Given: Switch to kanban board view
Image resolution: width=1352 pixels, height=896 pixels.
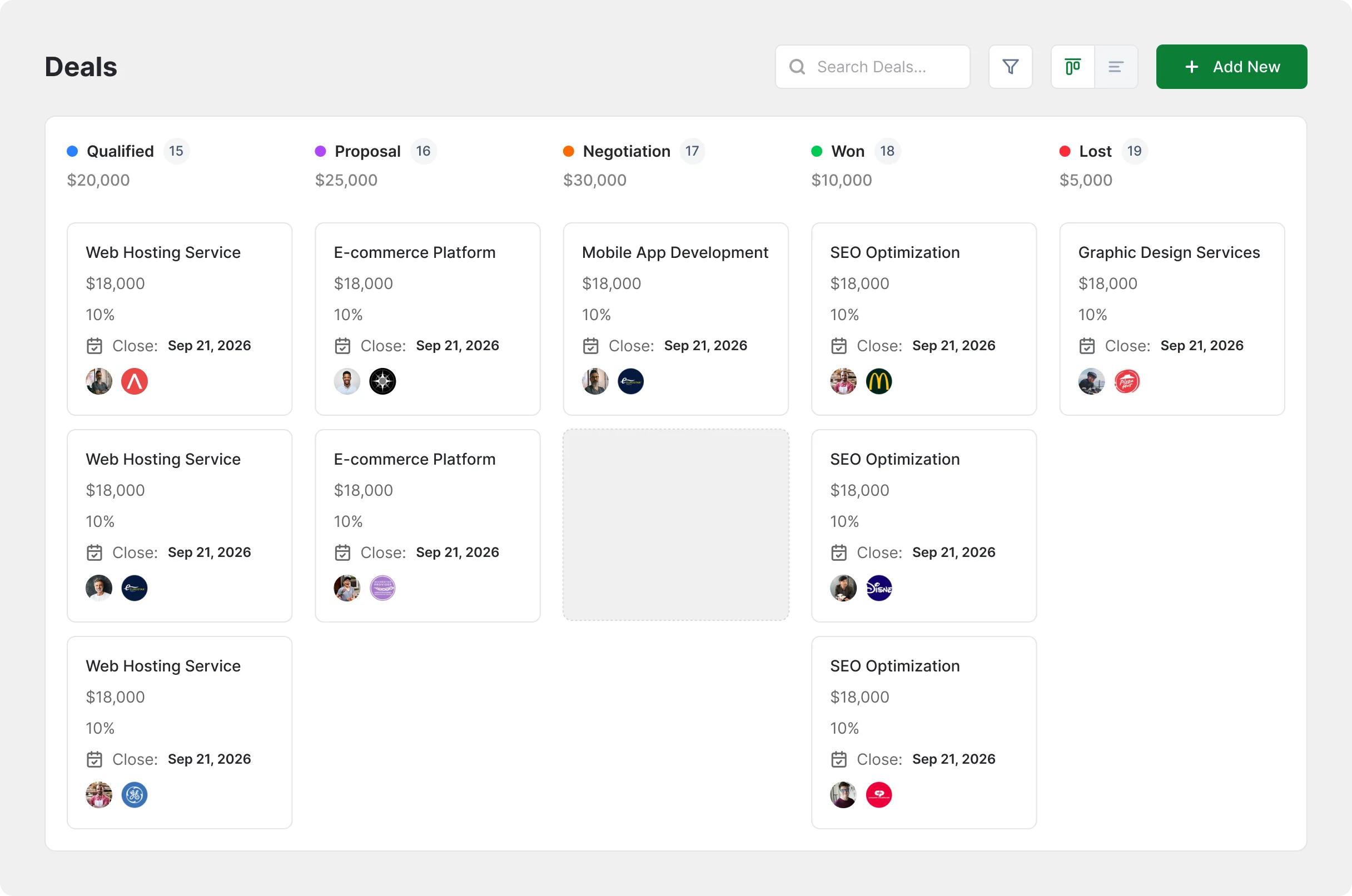Looking at the screenshot, I should click(x=1072, y=67).
